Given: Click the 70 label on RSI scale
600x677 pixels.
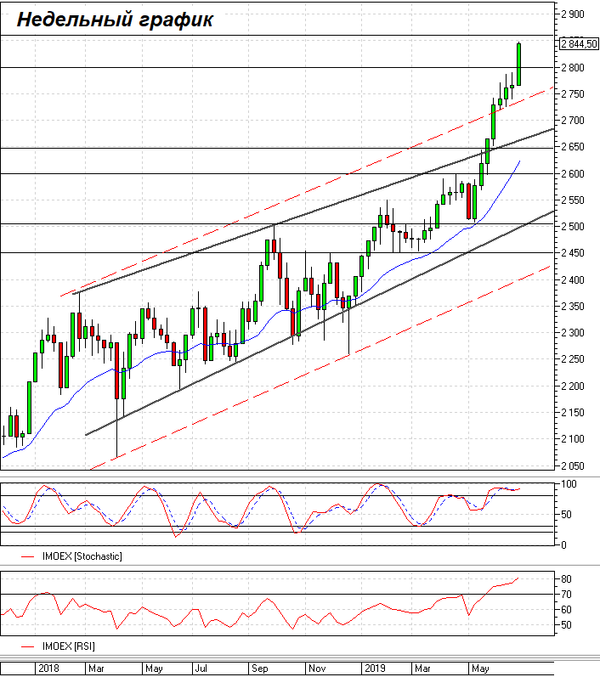Looking at the screenshot, I should point(566,595).
